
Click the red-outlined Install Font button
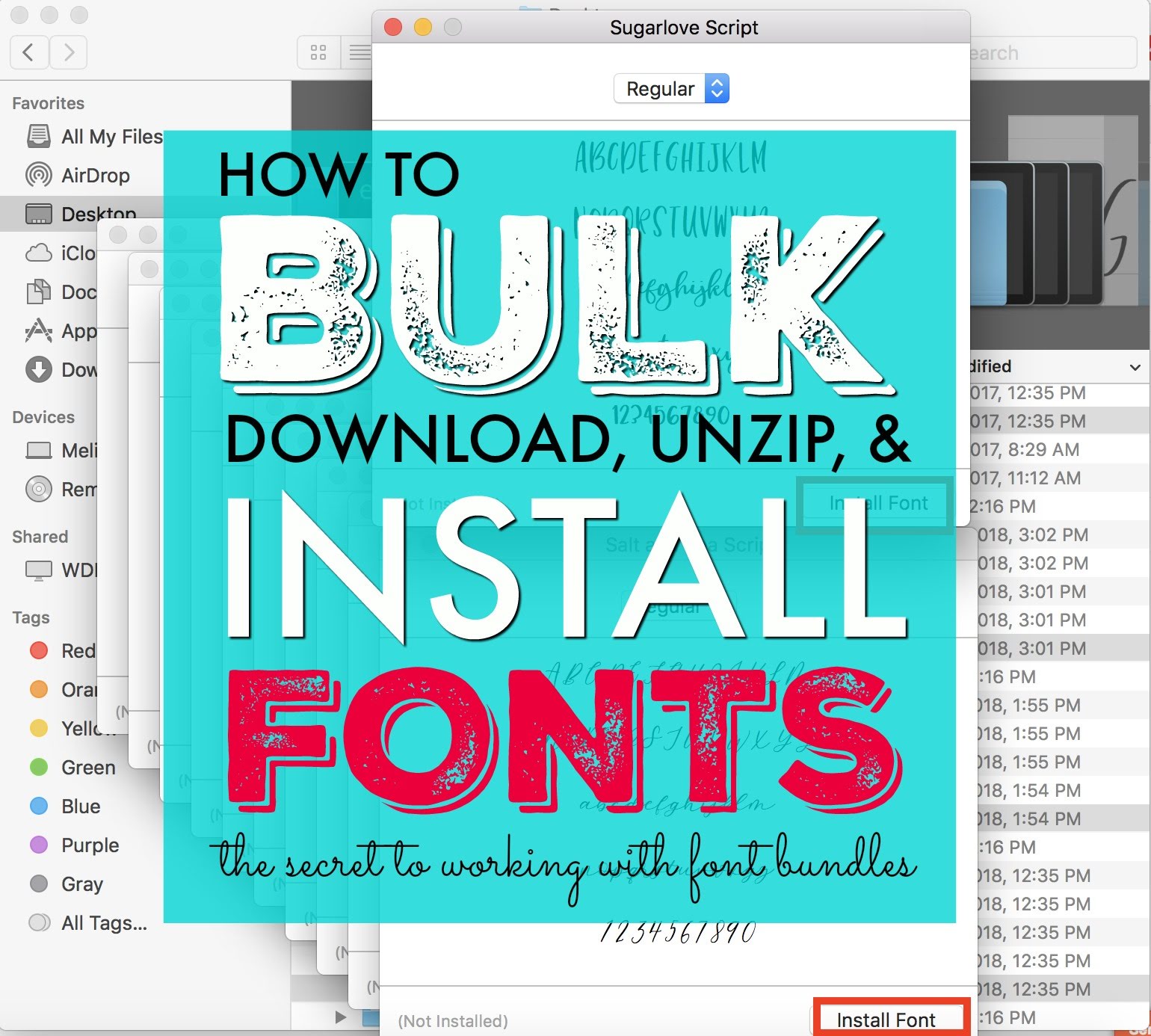(x=891, y=1020)
